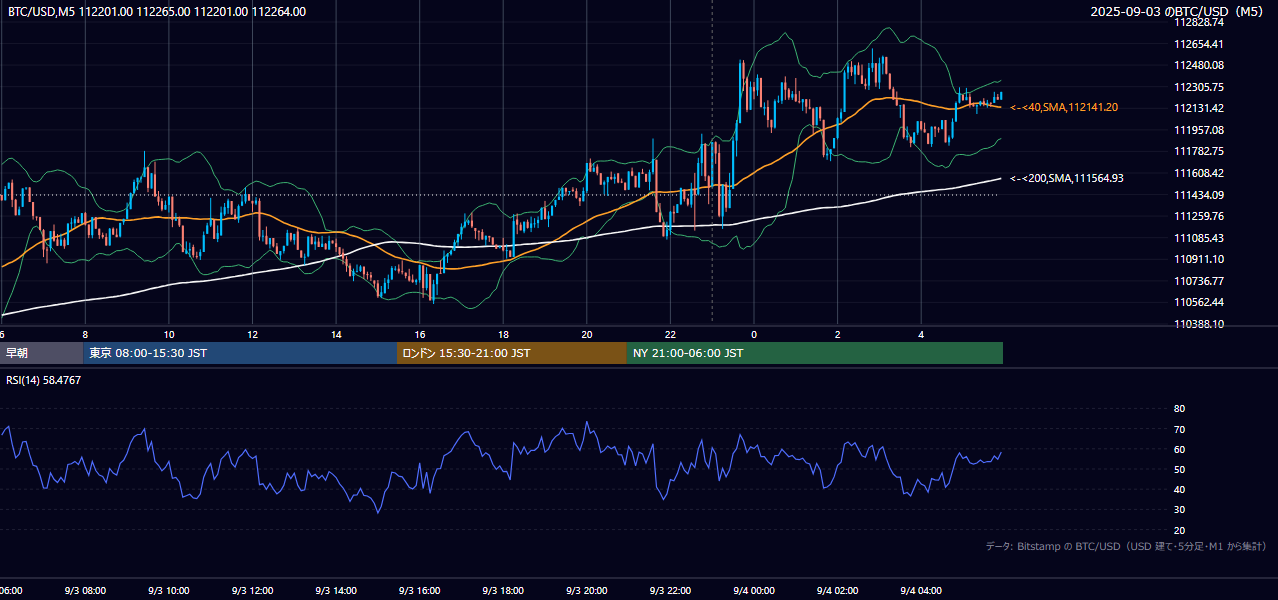
Task: Click the 東京 08:00-15:30 JST session bar
Action: click(x=240, y=353)
